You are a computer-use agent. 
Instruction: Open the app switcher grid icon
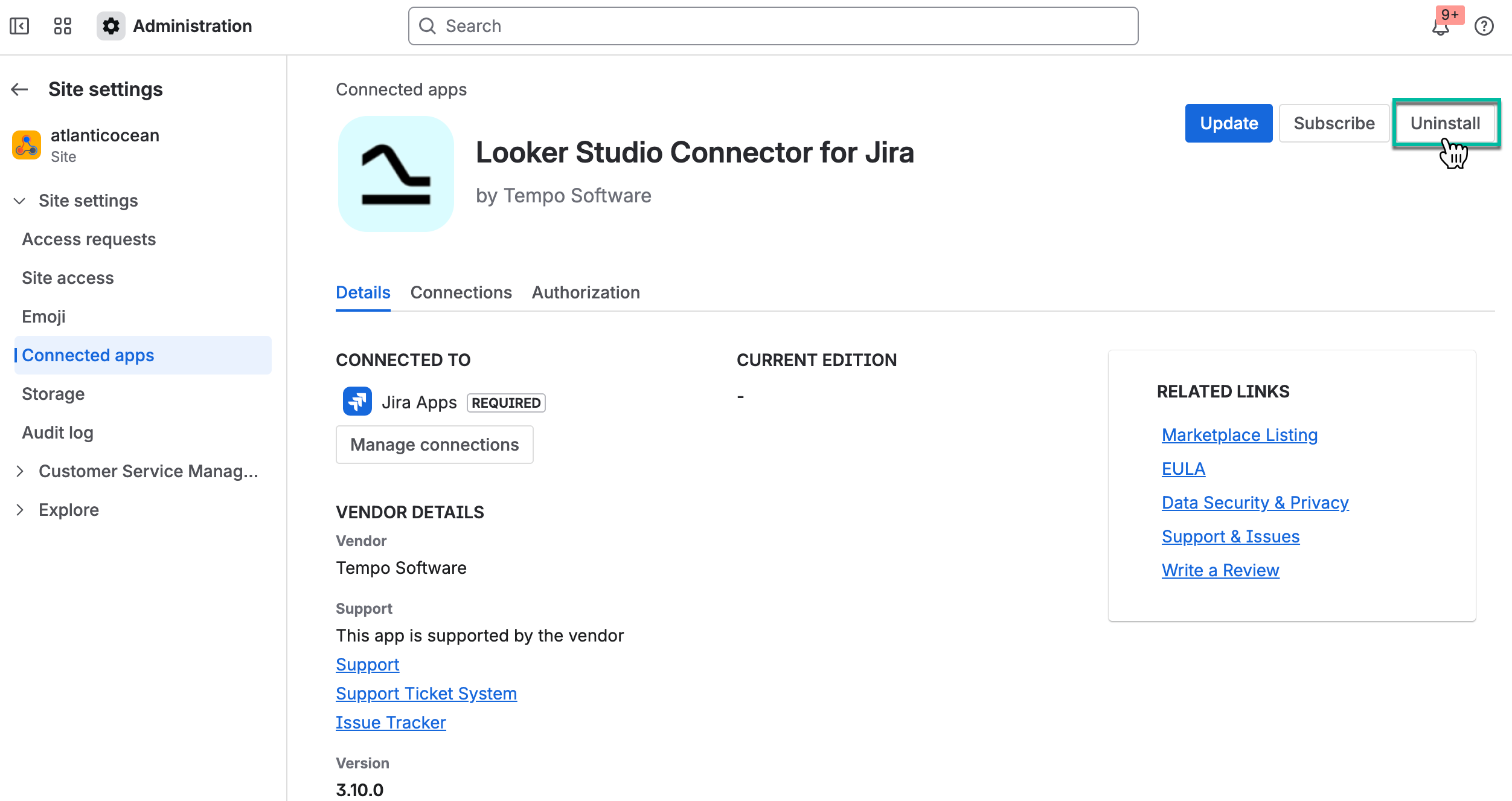[62, 26]
